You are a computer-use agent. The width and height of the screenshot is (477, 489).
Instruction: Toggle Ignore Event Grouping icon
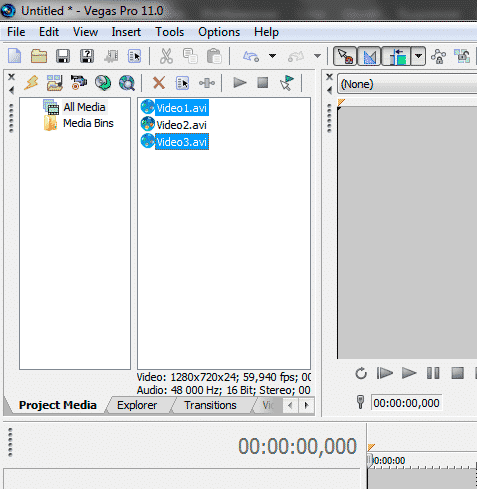coord(462,56)
